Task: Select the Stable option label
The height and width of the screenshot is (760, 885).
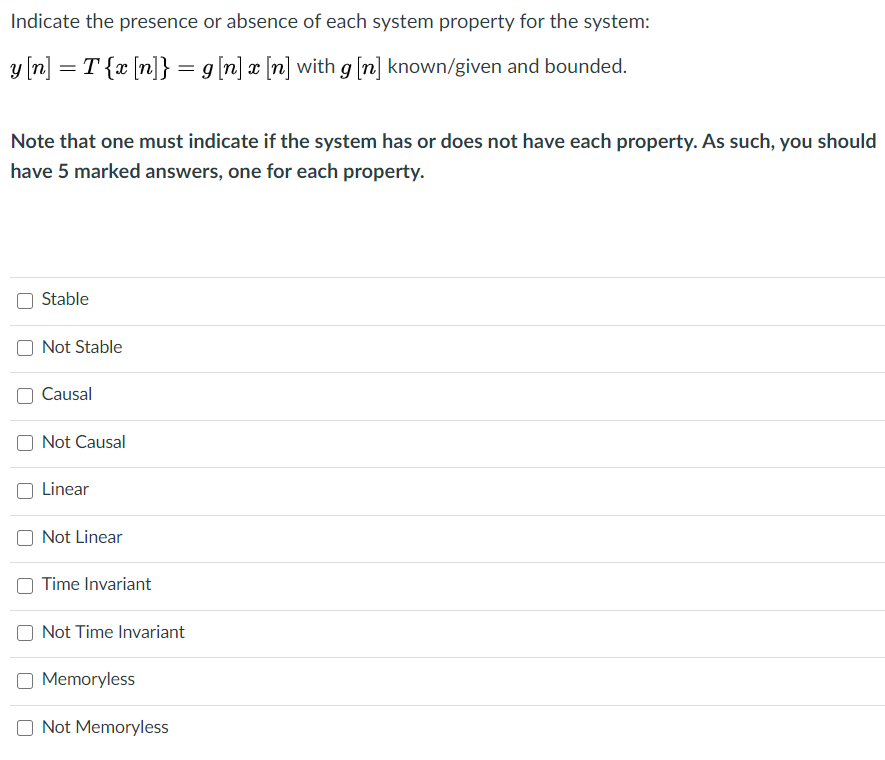Action: pos(64,299)
